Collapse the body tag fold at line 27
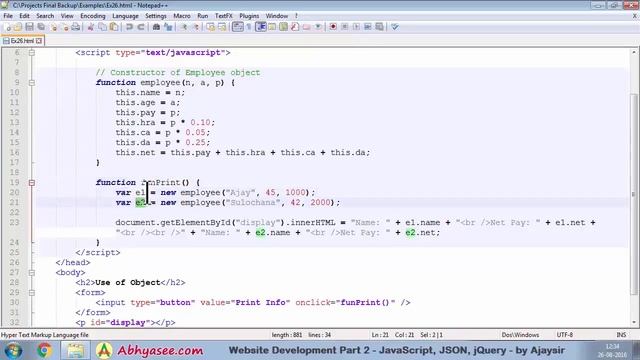Viewport: 640px width, 360px height. tap(32, 272)
